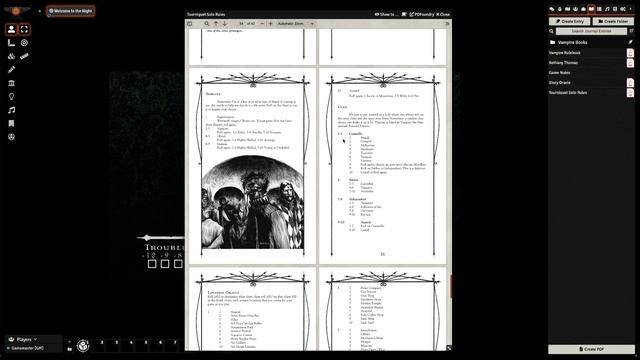Zoom in on the PDF
Viewport: 640px width, 360px height.
(x=270, y=24)
